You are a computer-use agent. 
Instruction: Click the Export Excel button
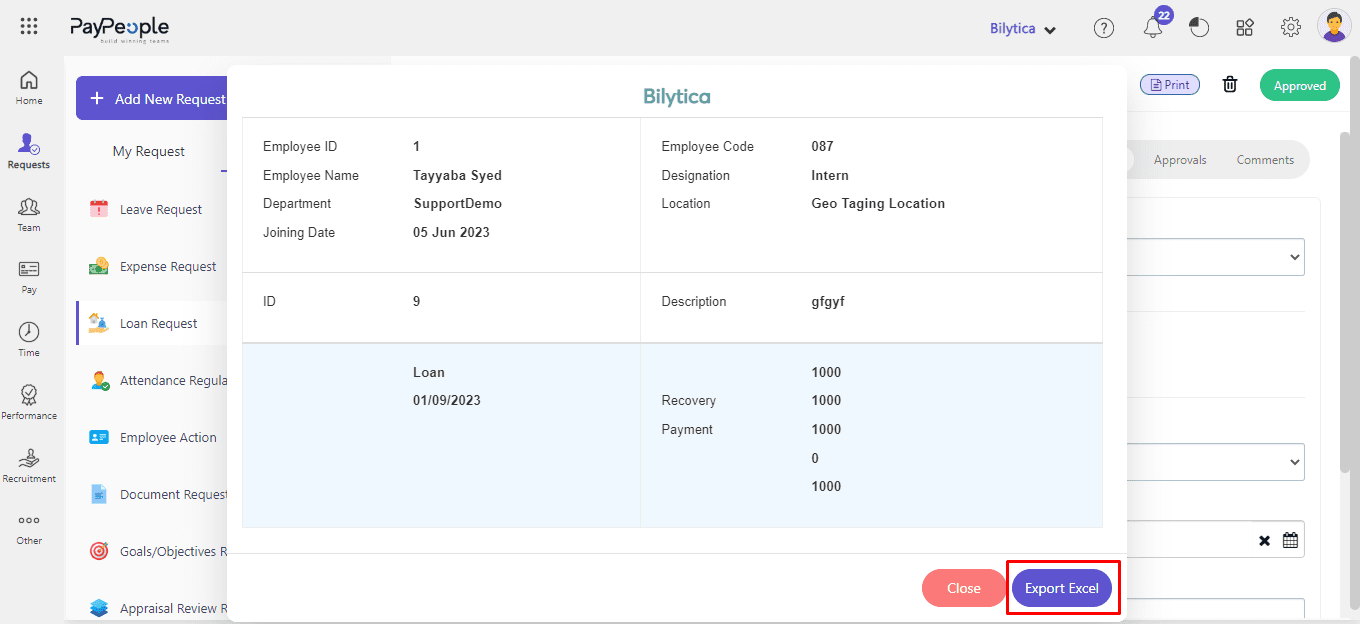(1061, 588)
